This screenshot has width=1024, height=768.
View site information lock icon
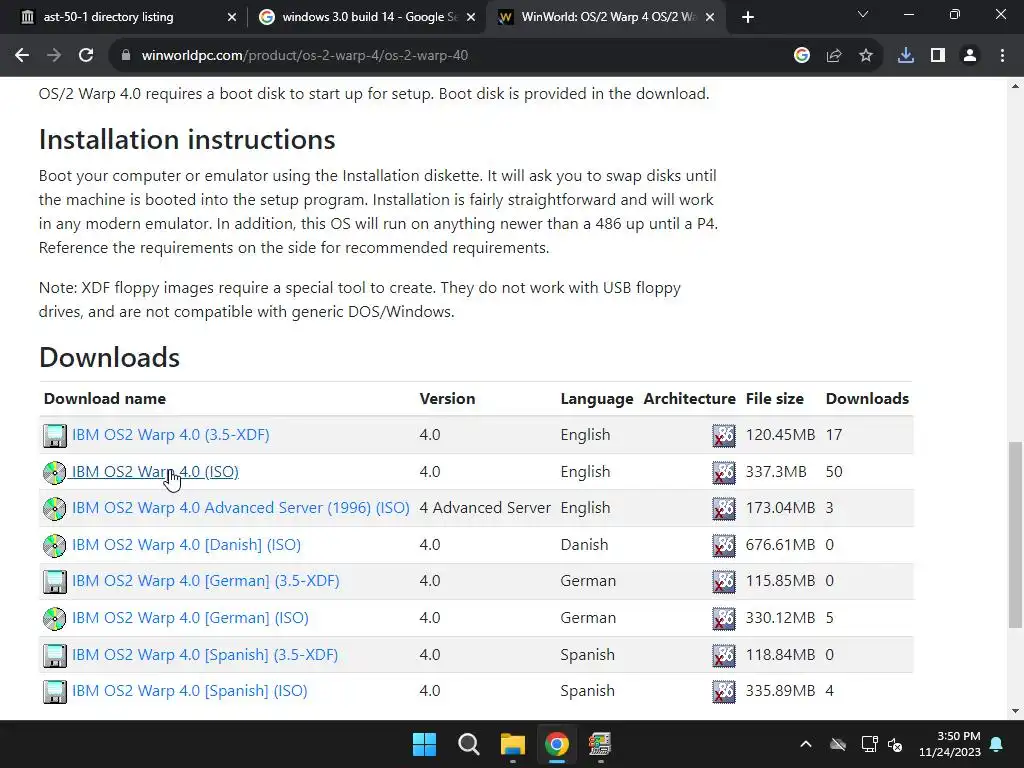click(126, 56)
